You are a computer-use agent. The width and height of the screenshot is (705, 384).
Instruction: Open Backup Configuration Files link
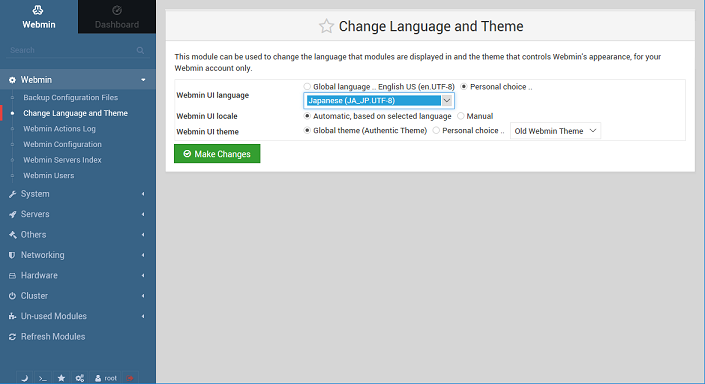click(x=71, y=98)
